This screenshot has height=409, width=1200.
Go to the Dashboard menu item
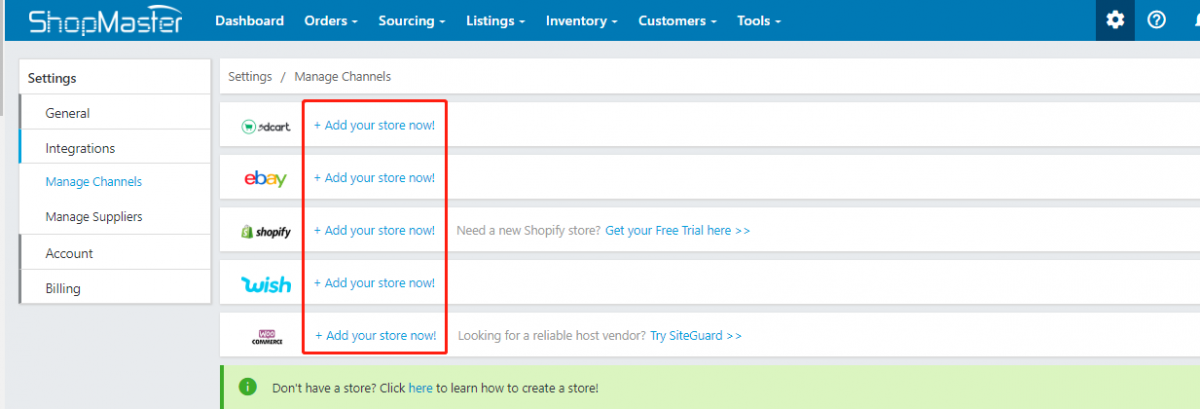pos(249,21)
